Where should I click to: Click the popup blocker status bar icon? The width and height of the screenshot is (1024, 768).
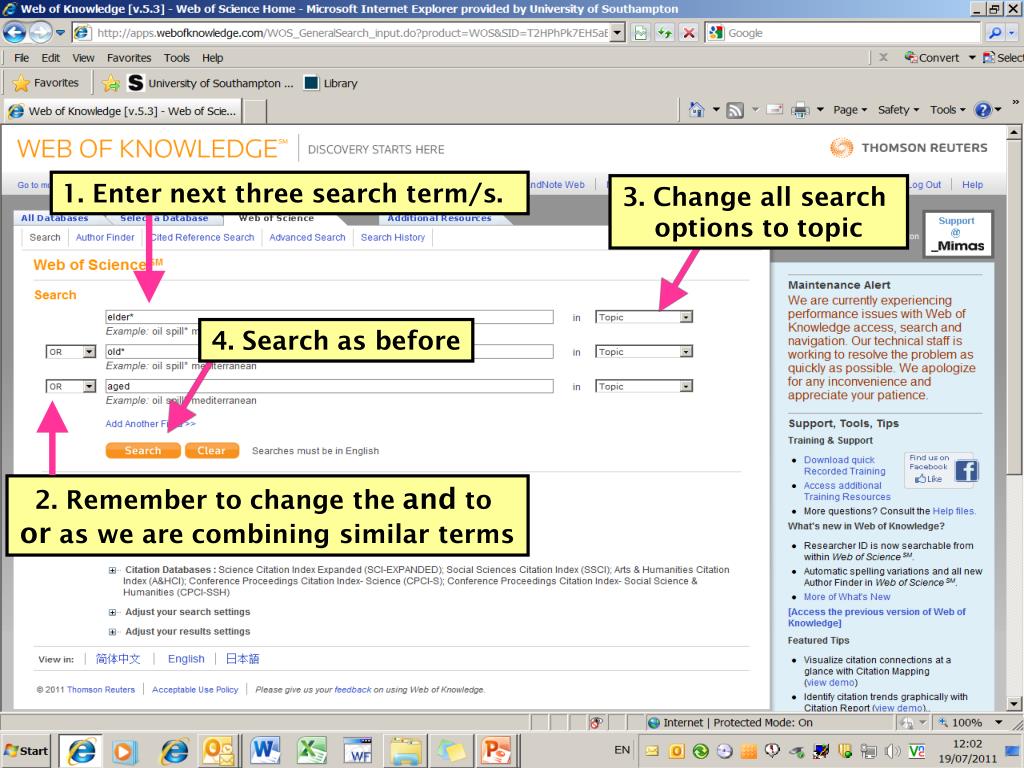pyautogui.click(x=596, y=722)
